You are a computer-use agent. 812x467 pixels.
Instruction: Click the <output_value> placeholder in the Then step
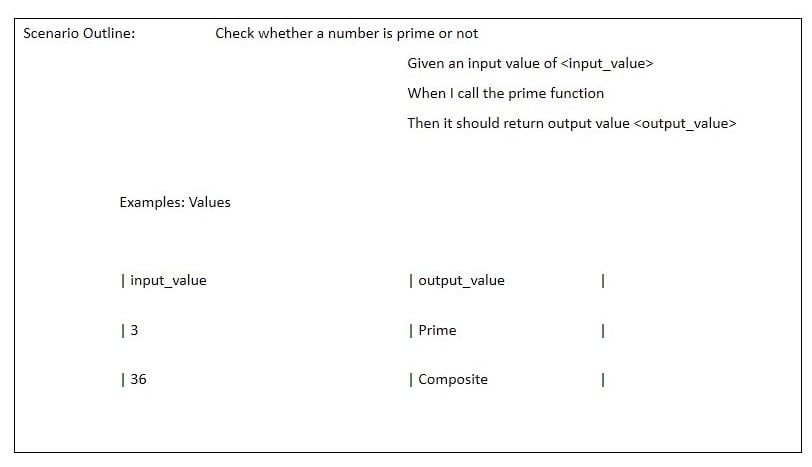point(685,124)
